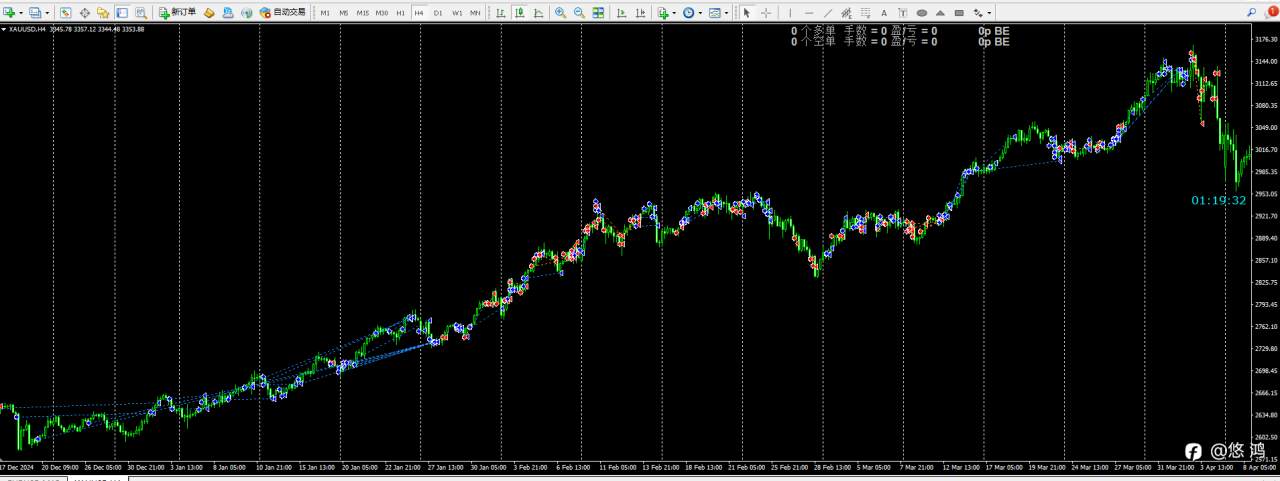Expand the Indicators dropdown arrow

click(x=674, y=13)
